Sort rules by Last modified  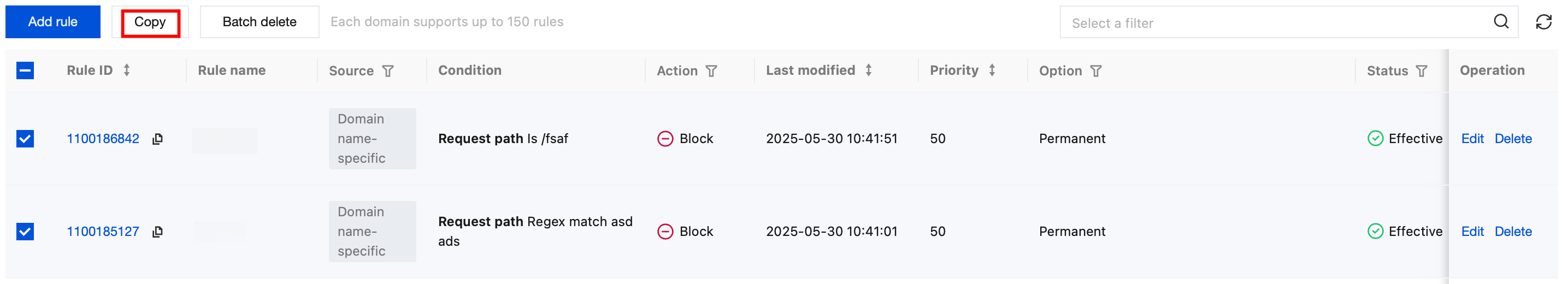pos(869,70)
